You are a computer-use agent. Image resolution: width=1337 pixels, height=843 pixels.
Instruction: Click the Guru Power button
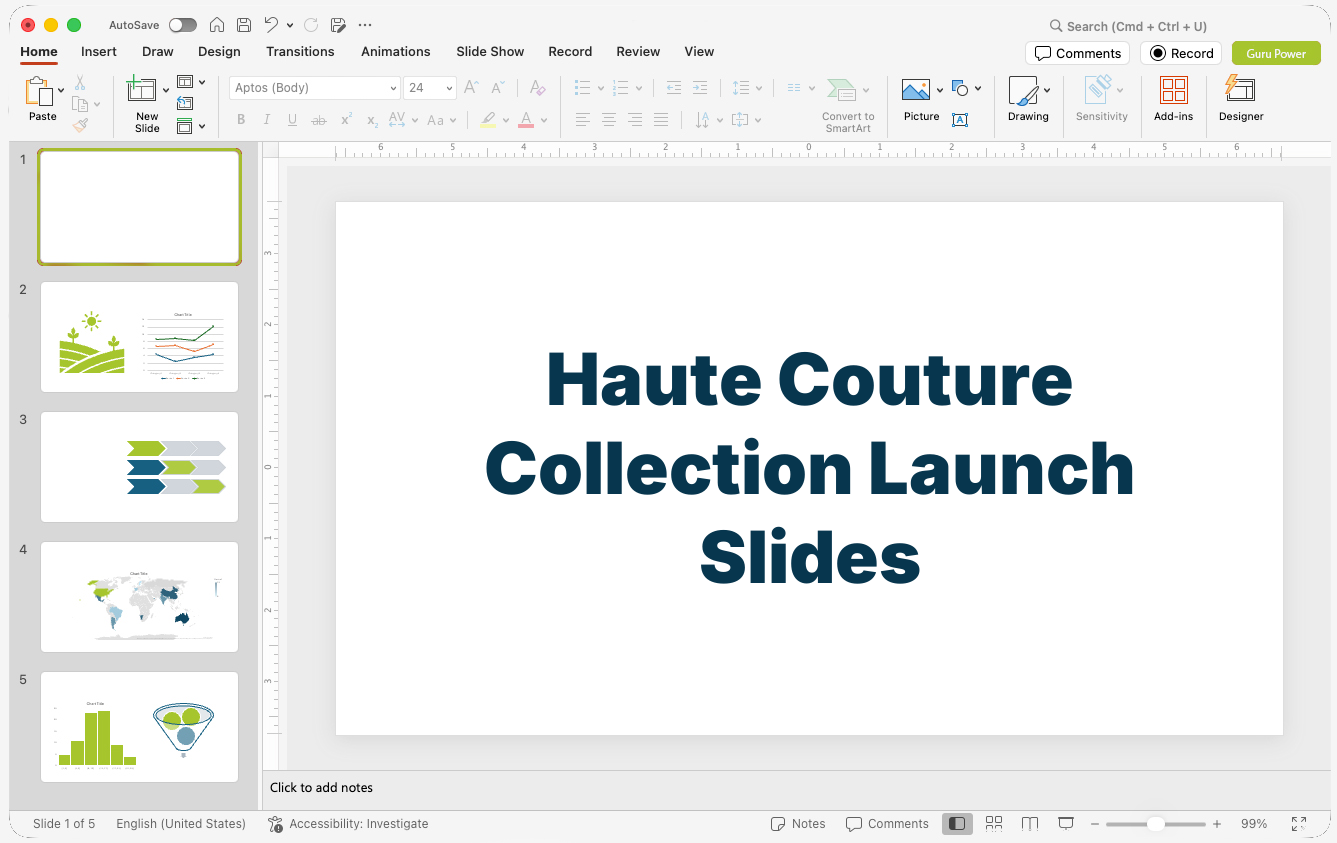[1276, 53]
